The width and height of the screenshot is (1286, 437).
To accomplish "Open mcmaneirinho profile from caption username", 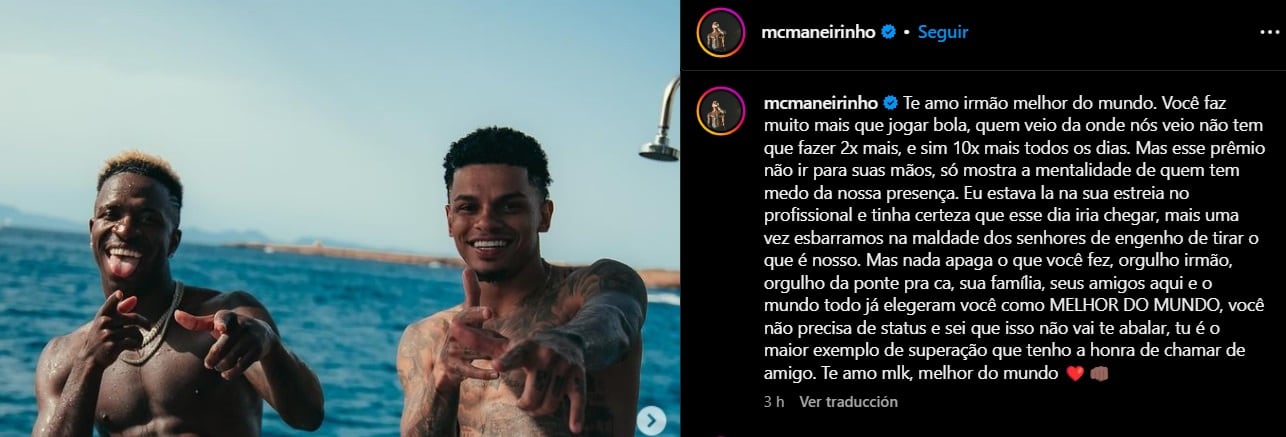I will pyautogui.click(x=820, y=103).
